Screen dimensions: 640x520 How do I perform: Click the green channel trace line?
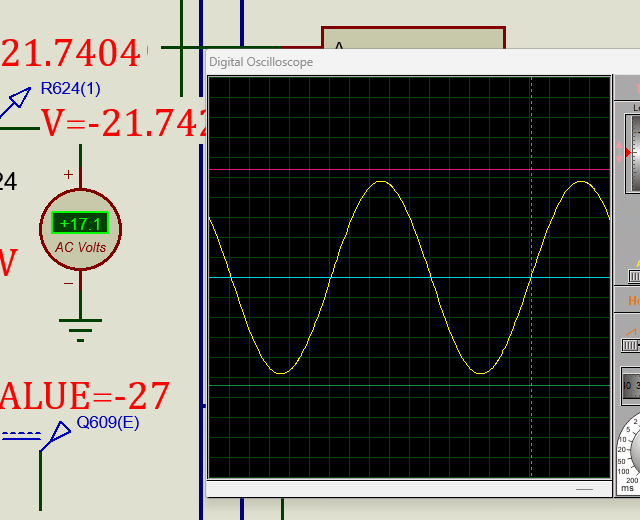point(409,385)
